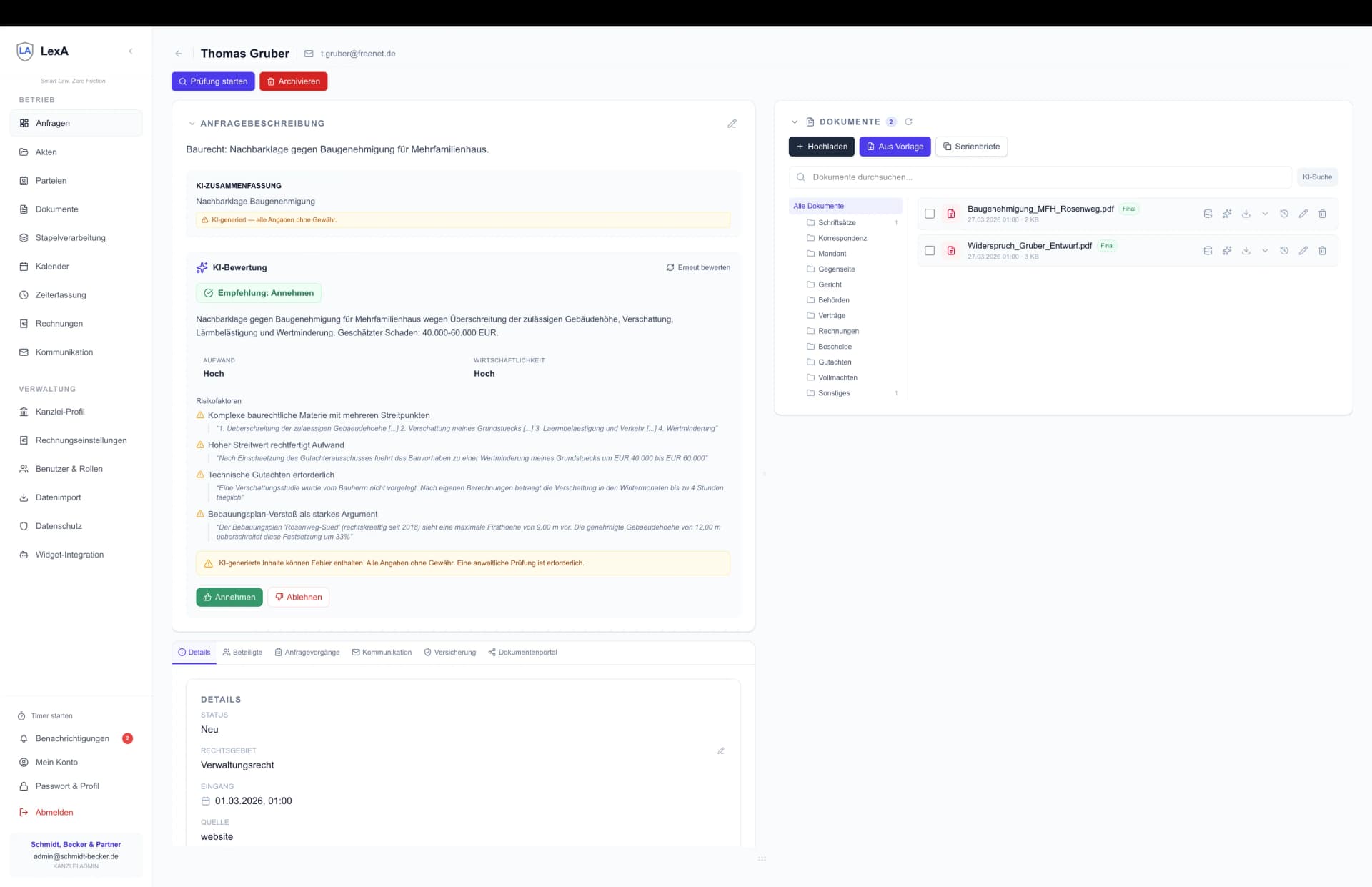1372x887 pixels.
Task: Open the Behörden folder in the document tree
Action: [833, 300]
